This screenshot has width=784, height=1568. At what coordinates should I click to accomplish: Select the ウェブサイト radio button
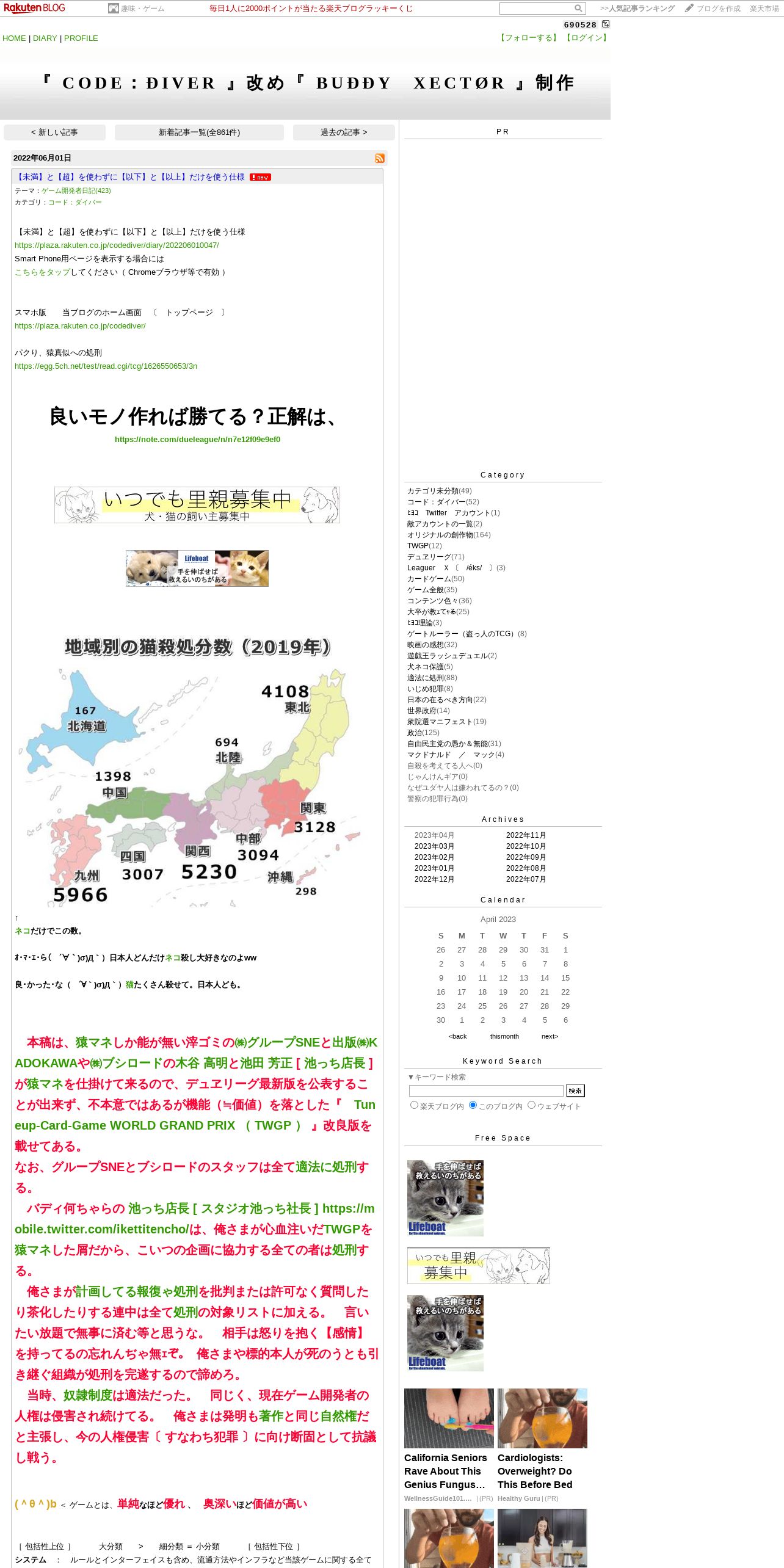pyautogui.click(x=531, y=1105)
